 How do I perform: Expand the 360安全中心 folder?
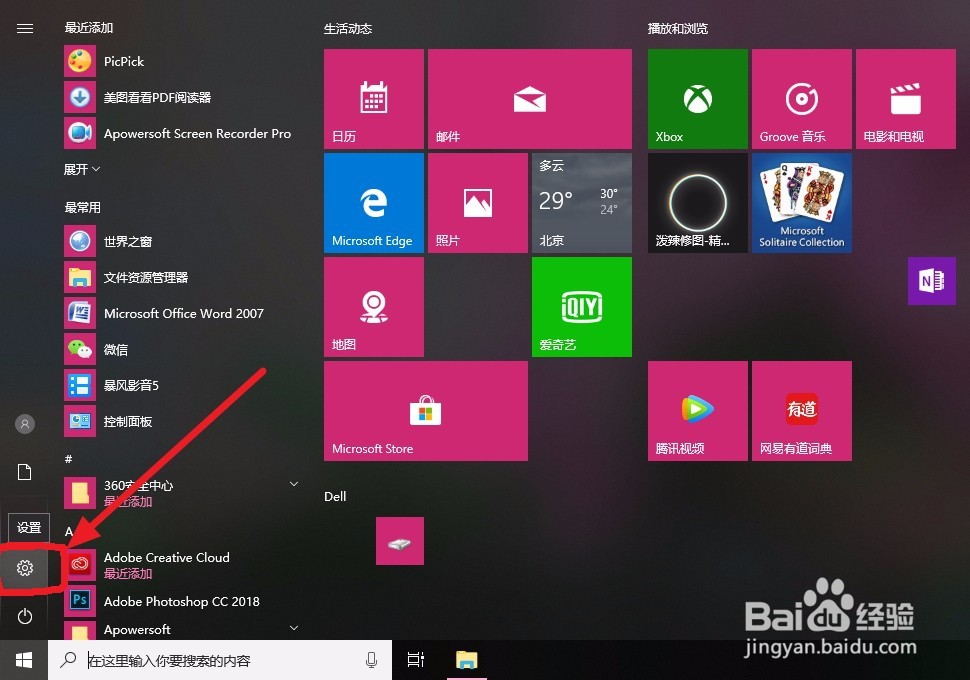click(294, 484)
